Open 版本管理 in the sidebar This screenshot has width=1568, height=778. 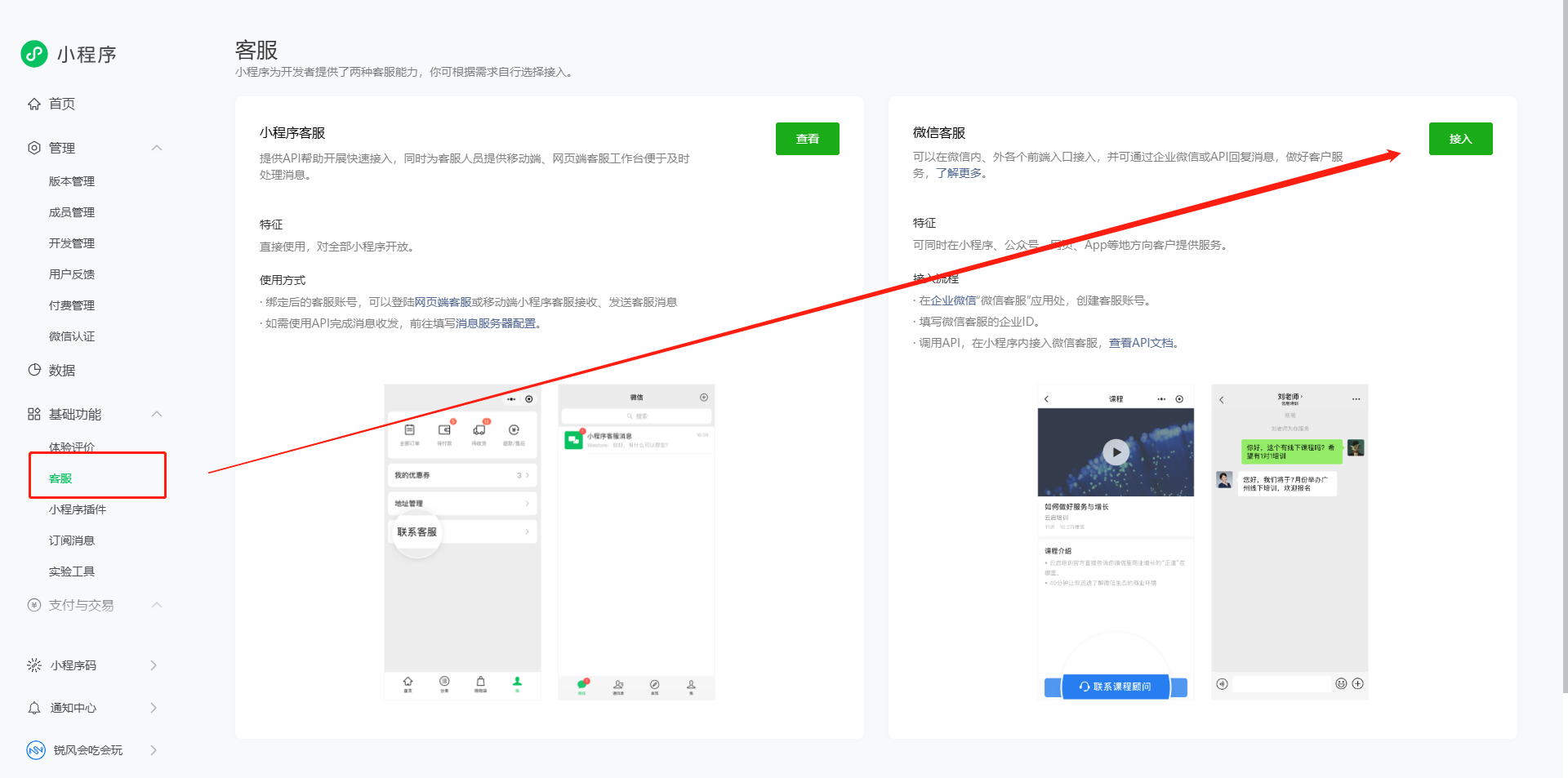tap(72, 181)
